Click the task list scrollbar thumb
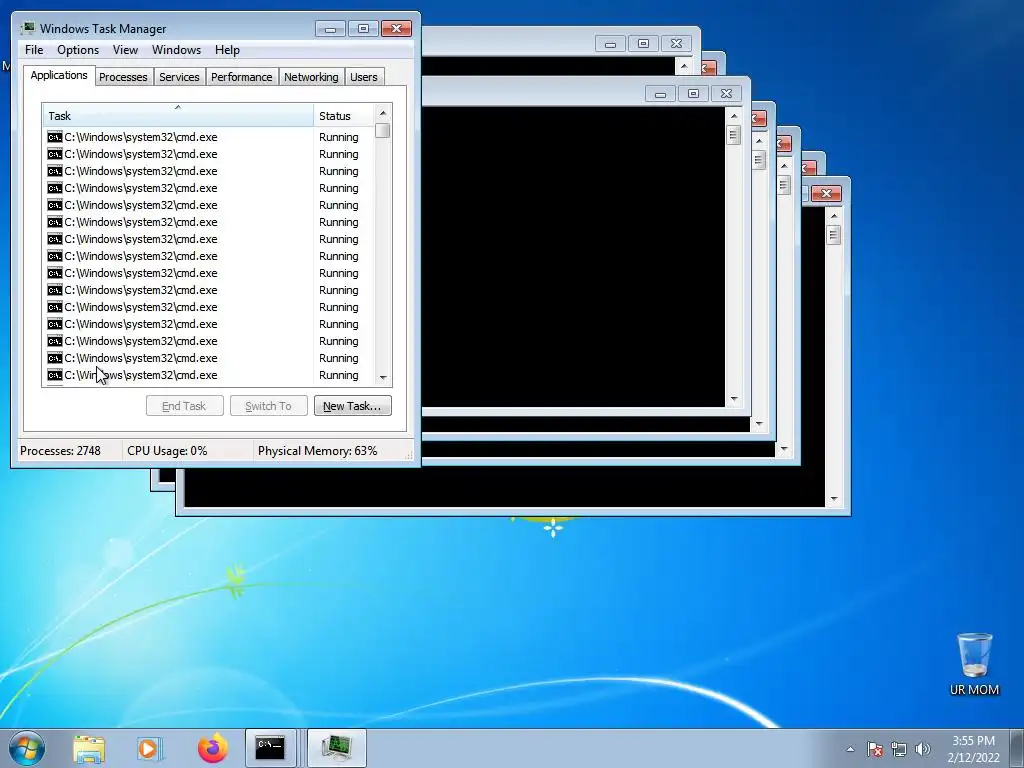 383,131
